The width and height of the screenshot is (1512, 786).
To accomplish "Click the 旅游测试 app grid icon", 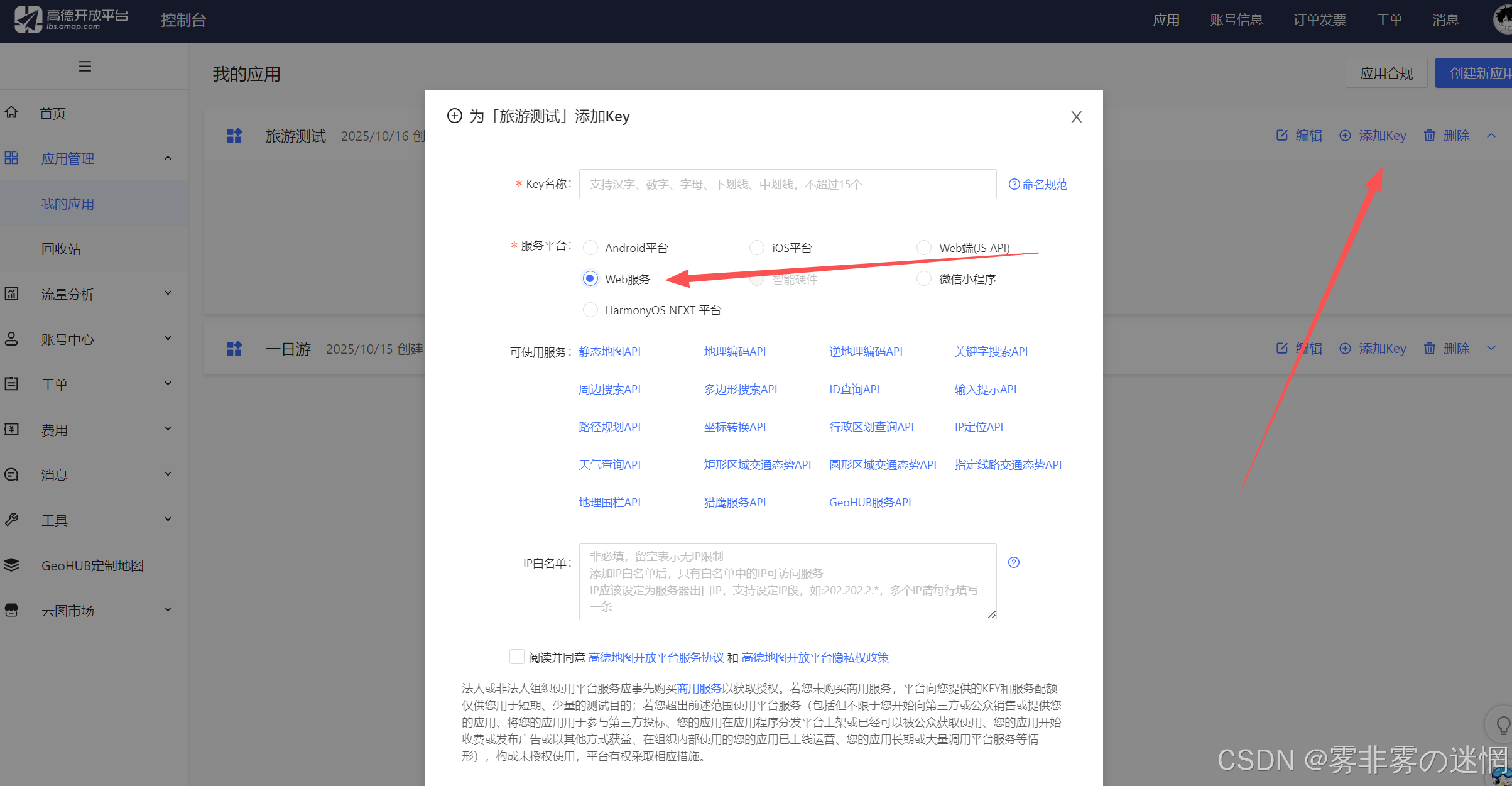I will 234,136.
